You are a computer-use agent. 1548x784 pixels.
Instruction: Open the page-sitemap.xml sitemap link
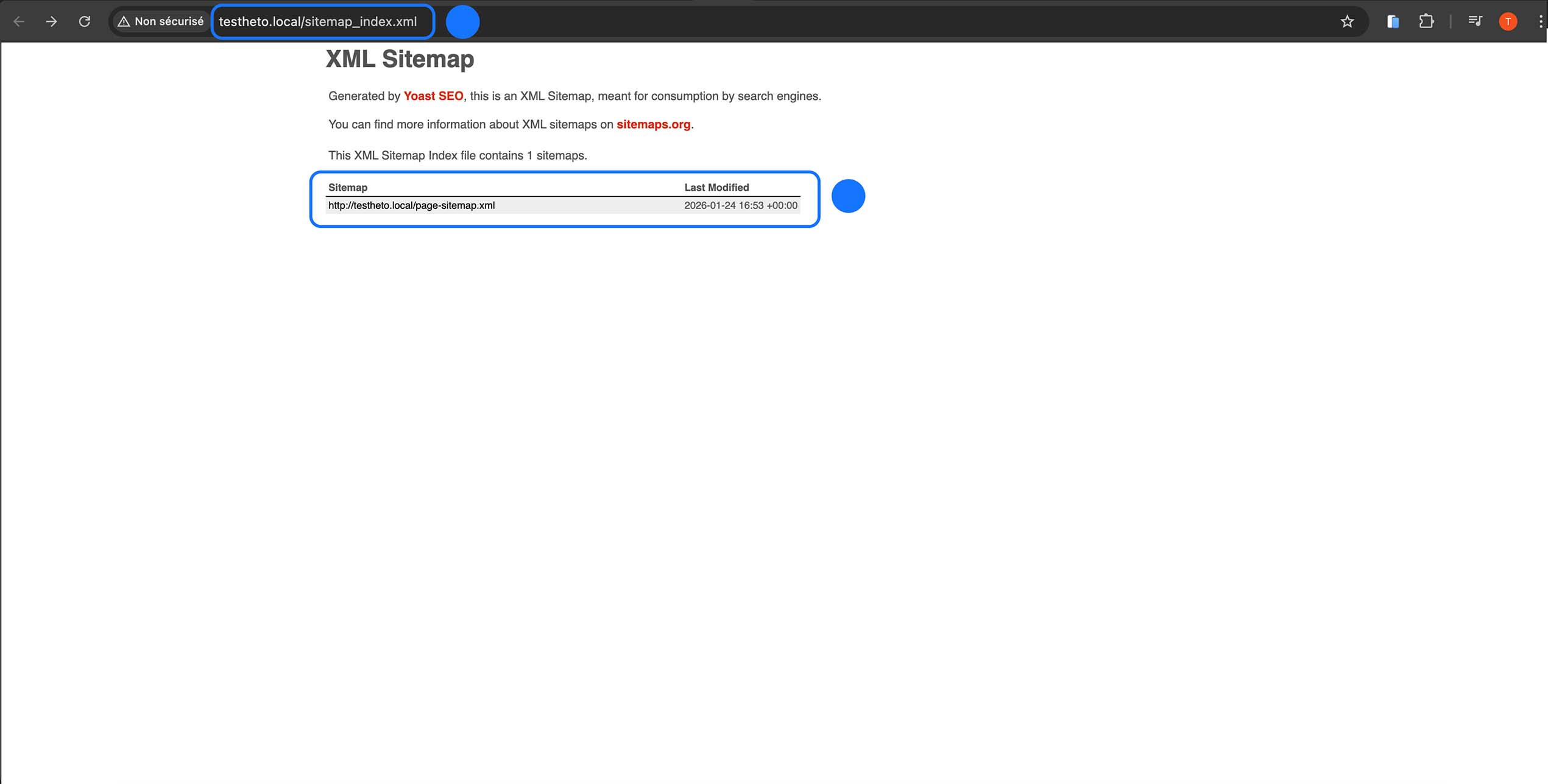click(411, 205)
